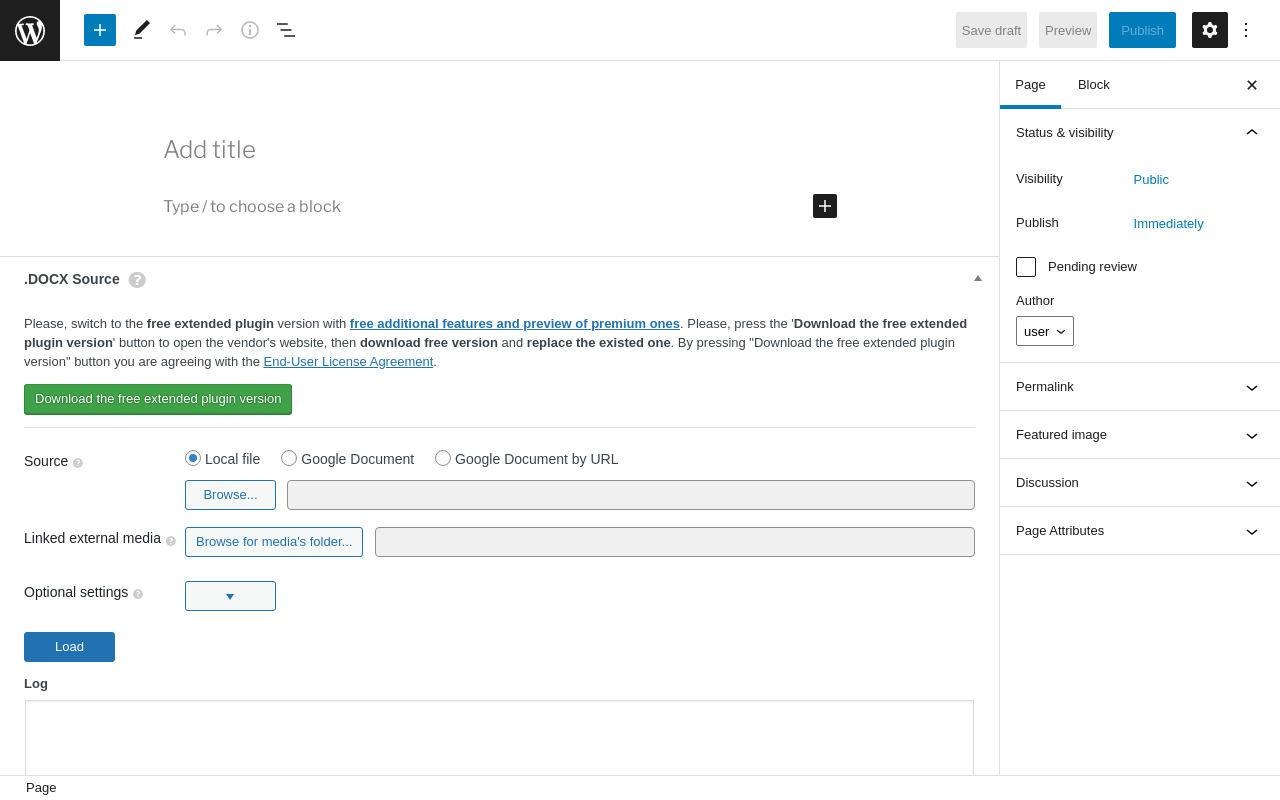Image resolution: width=1280 pixels, height=800 pixels.
Task: Click the Redo arrow icon
Action: pyautogui.click(x=214, y=30)
